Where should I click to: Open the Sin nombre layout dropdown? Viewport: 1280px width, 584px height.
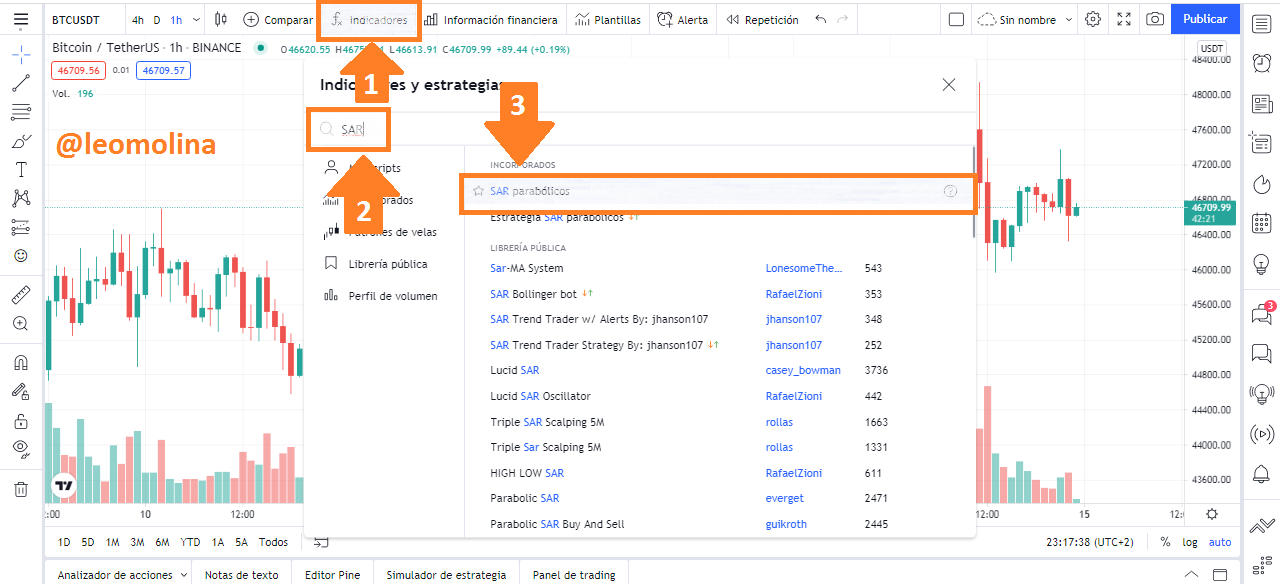(1026, 19)
